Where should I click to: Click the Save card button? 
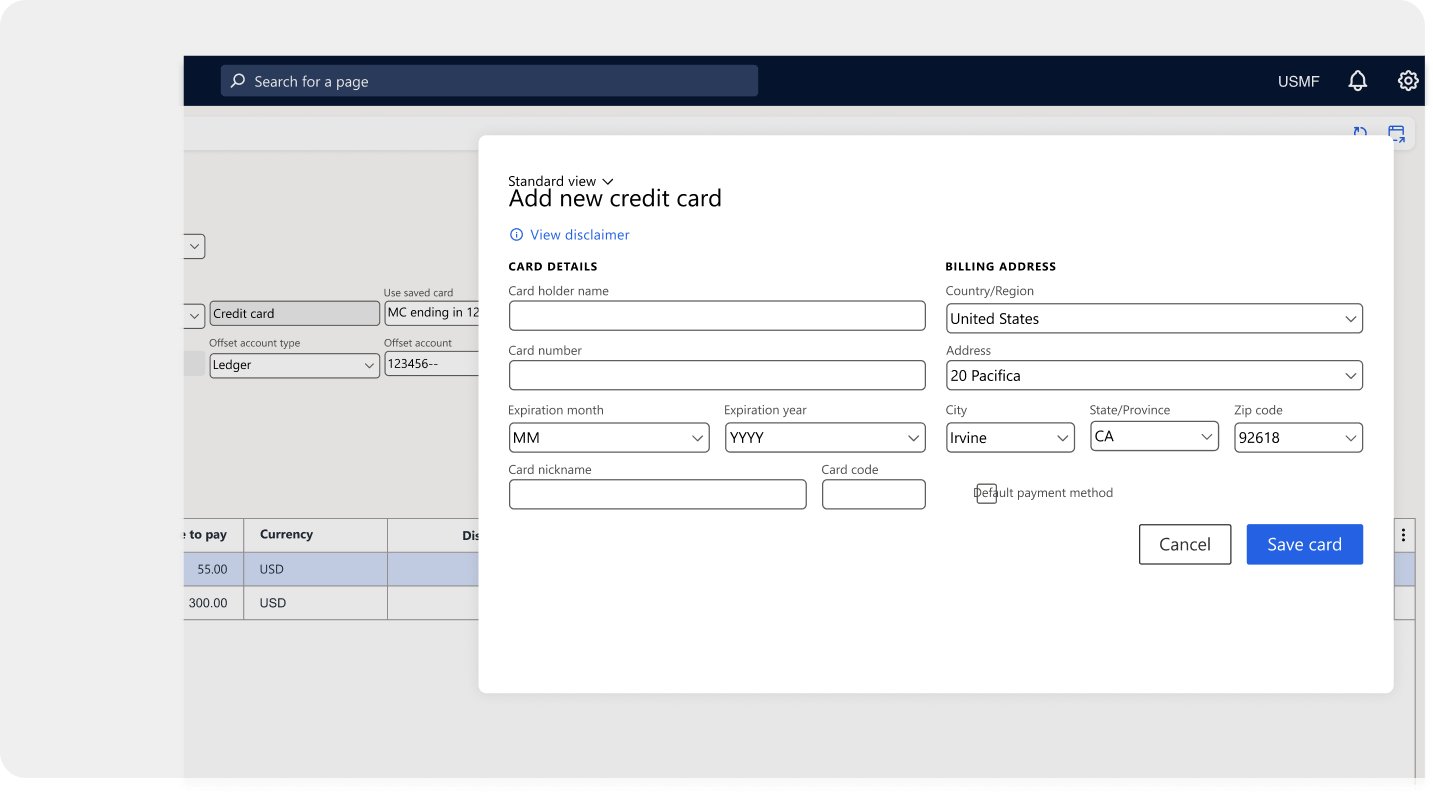click(1304, 544)
